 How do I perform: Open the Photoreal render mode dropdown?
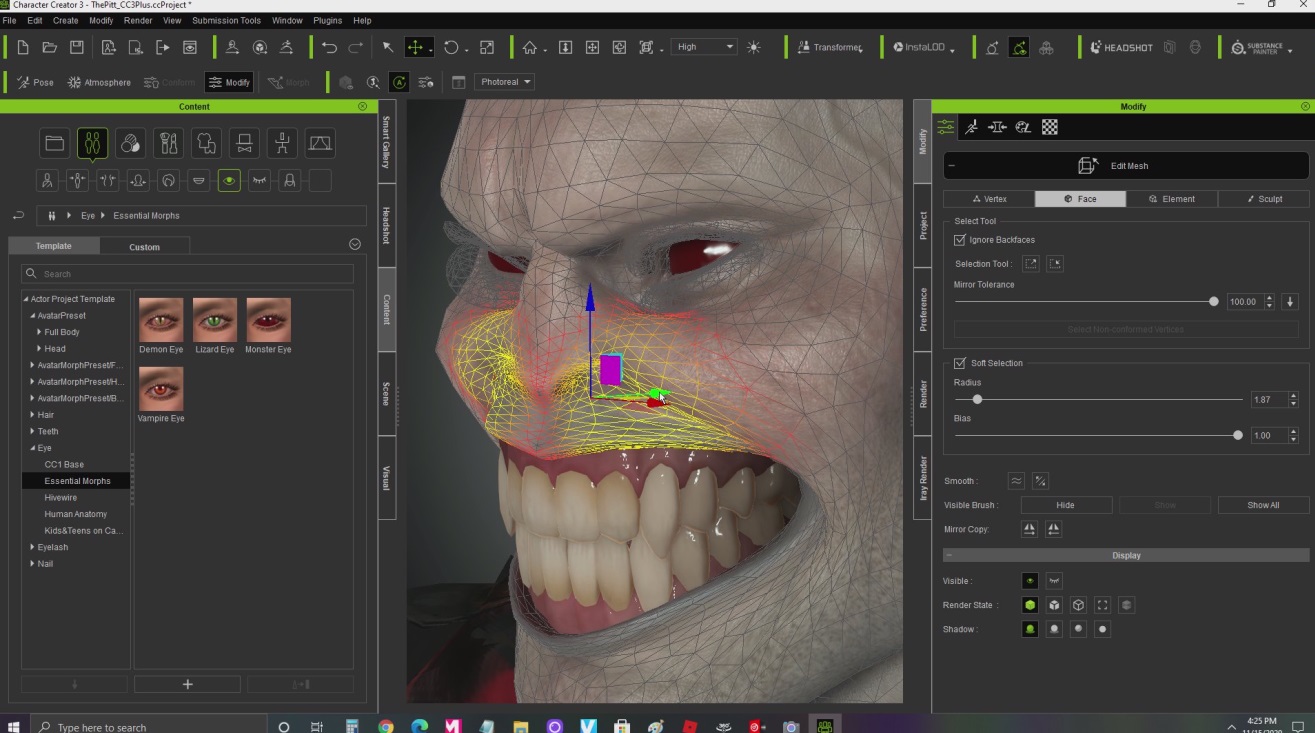505,82
